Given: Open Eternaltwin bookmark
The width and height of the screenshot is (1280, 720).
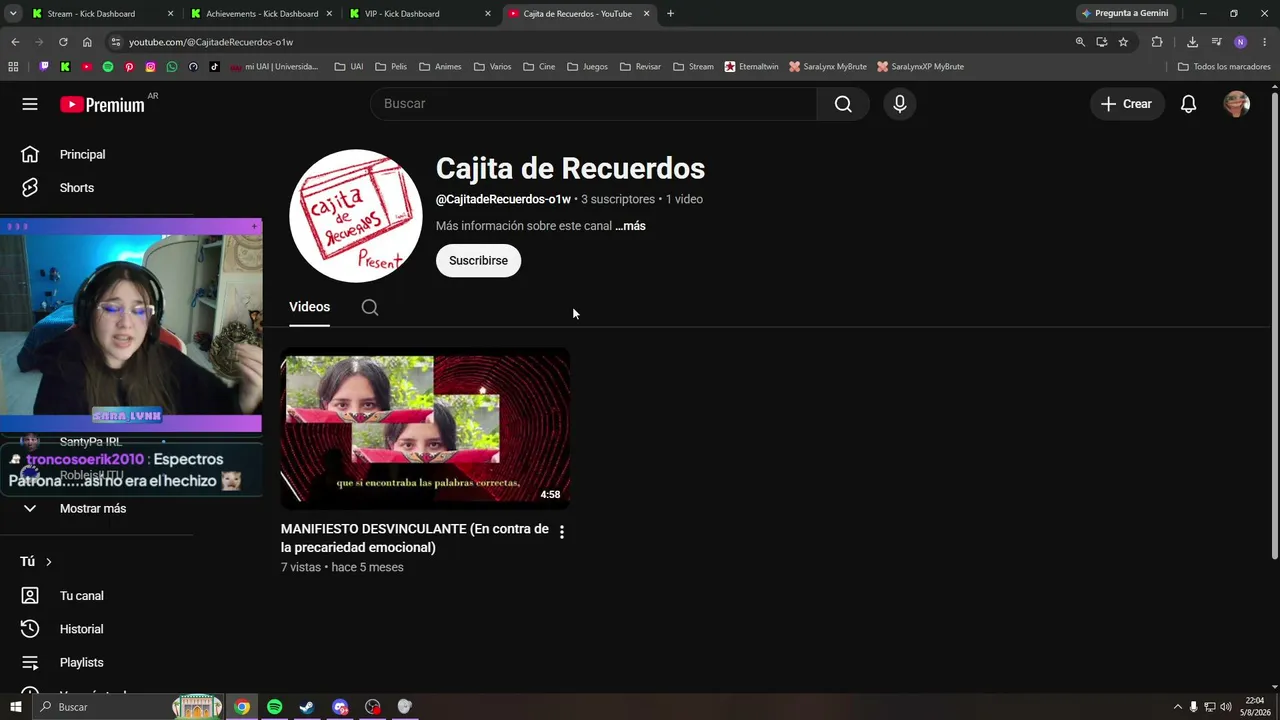Looking at the screenshot, I should (x=751, y=67).
